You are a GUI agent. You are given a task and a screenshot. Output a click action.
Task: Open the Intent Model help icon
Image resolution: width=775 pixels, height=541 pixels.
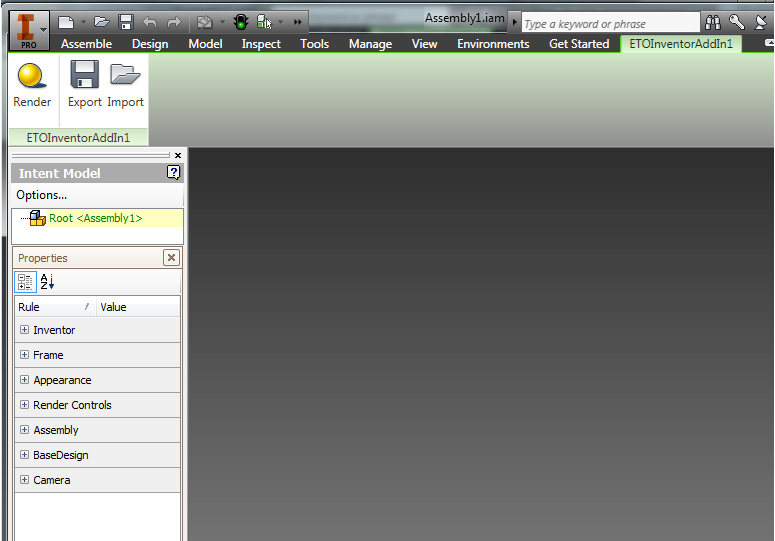point(173,172)
